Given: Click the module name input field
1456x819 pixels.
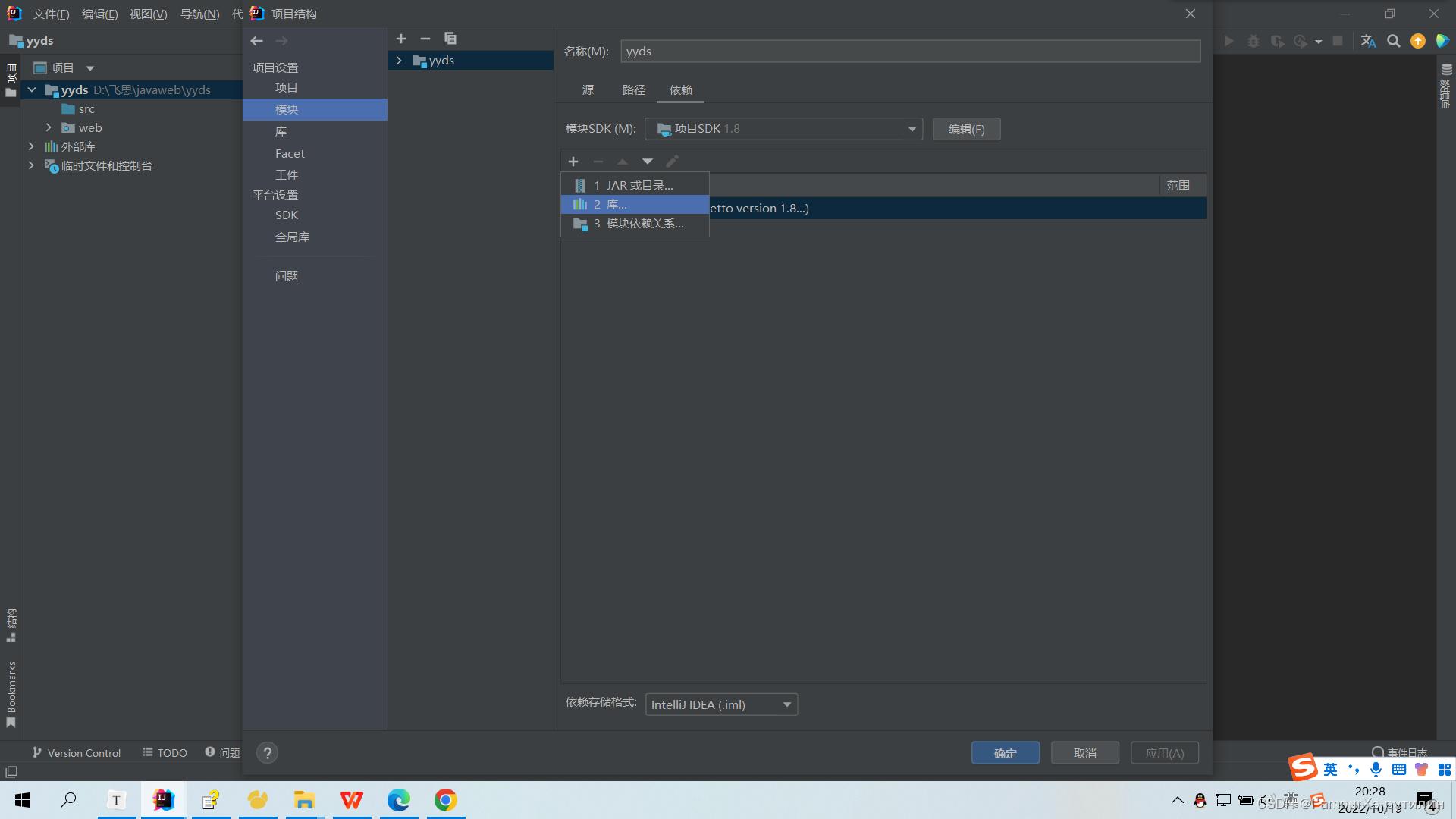Looking at the screenshot, I should click(x=910, y=52).
